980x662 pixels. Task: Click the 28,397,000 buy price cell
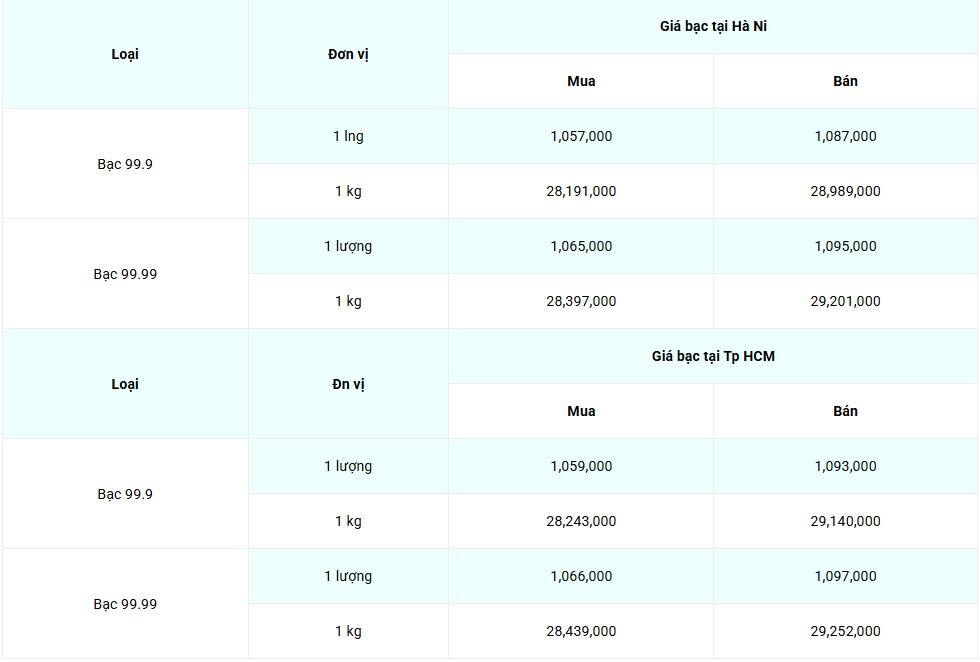coord(581,301)
